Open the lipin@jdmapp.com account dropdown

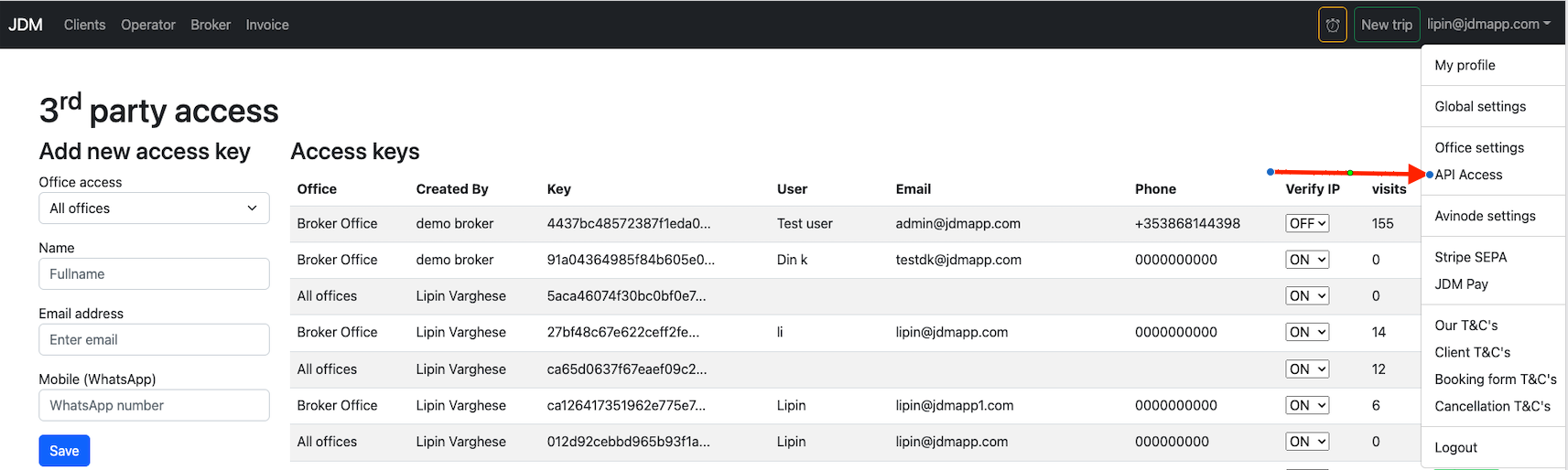pos(1488,25)
